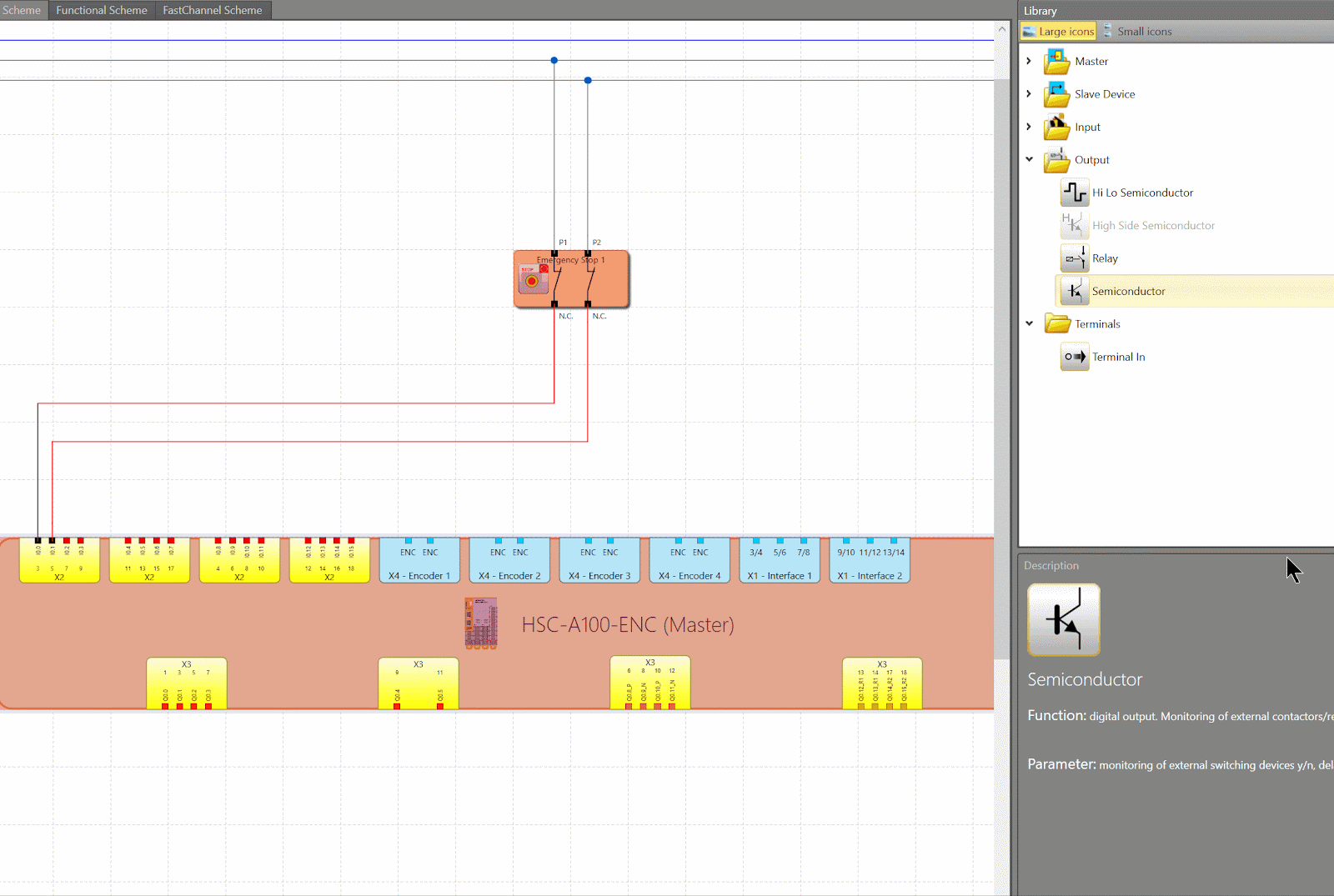Click the large Semiconductor icon in Description
This screenshot has width=1334, height=896.
pyautogui.click(x=1064, y=620)
